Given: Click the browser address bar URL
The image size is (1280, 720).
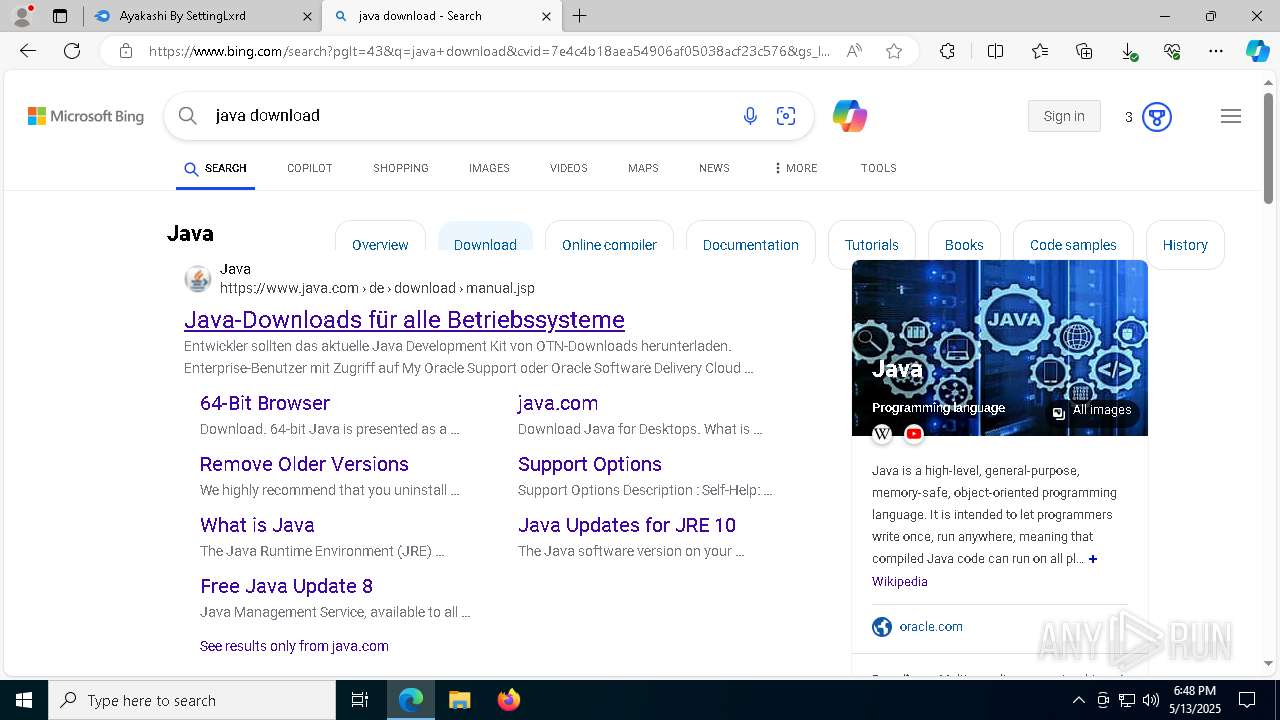Looking at the screenshot, I should tap(490, 51).
